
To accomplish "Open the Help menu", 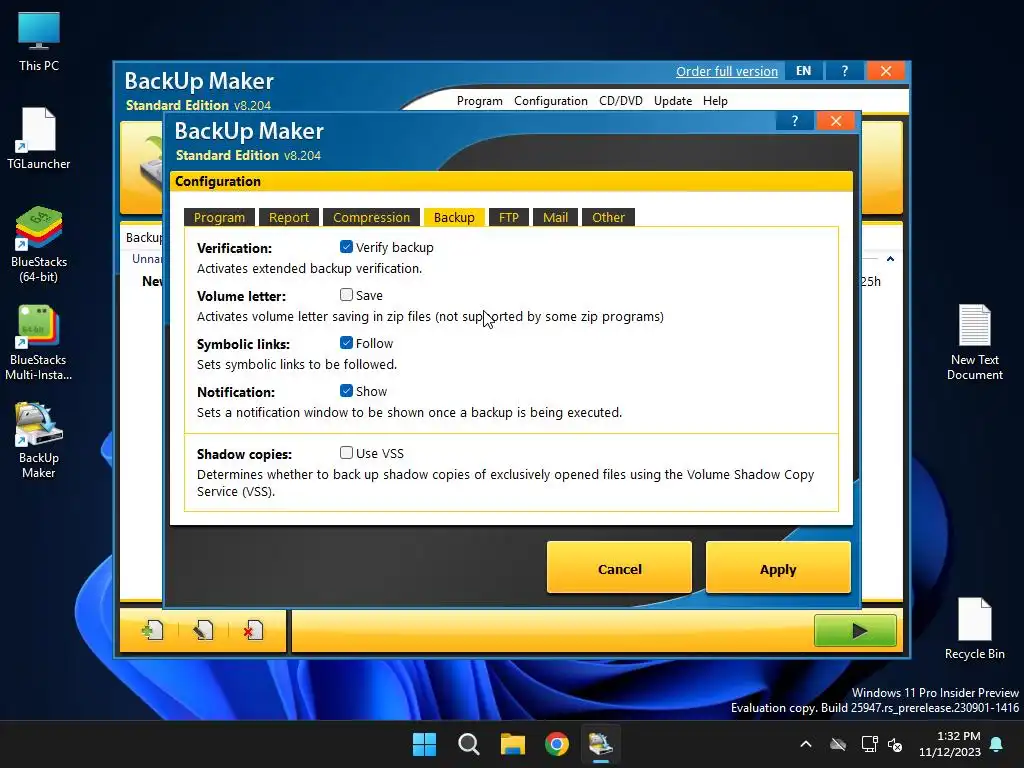I will [x=715, y=101].
